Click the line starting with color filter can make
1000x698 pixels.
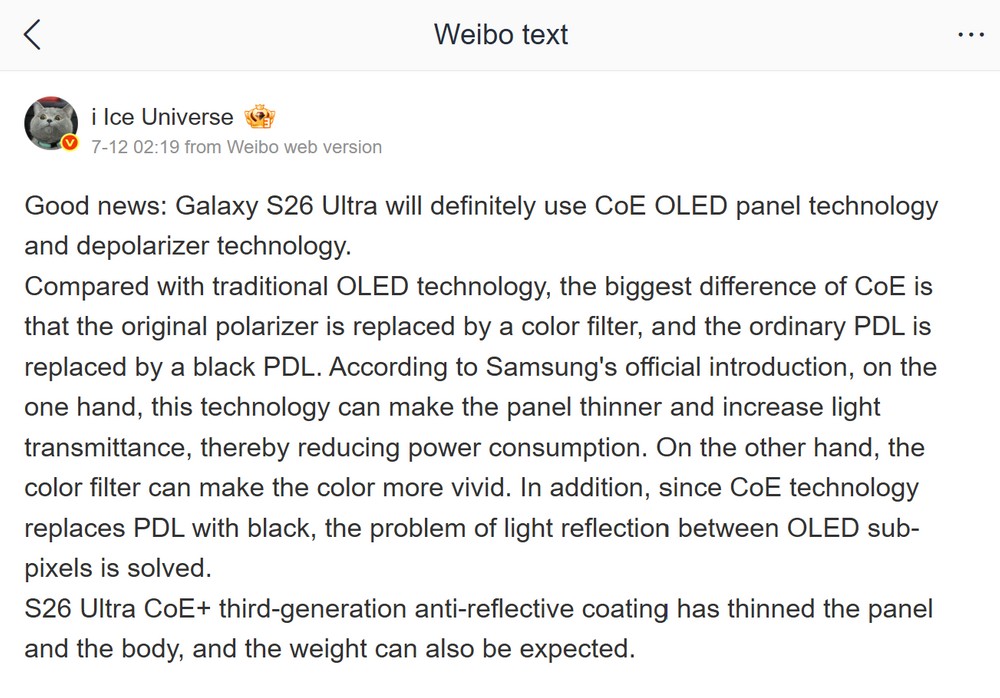472,487
